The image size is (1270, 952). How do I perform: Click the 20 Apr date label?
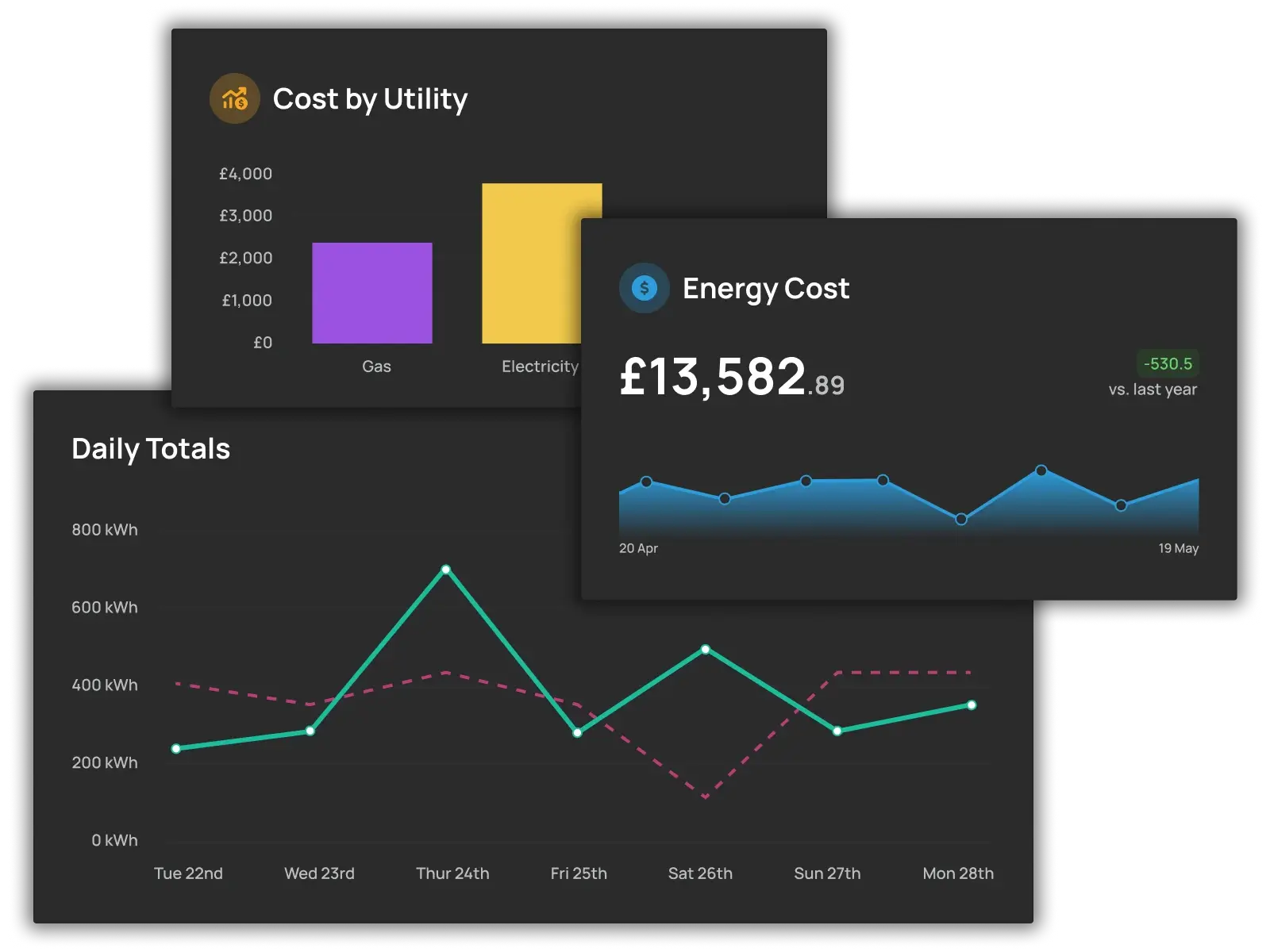638,548
